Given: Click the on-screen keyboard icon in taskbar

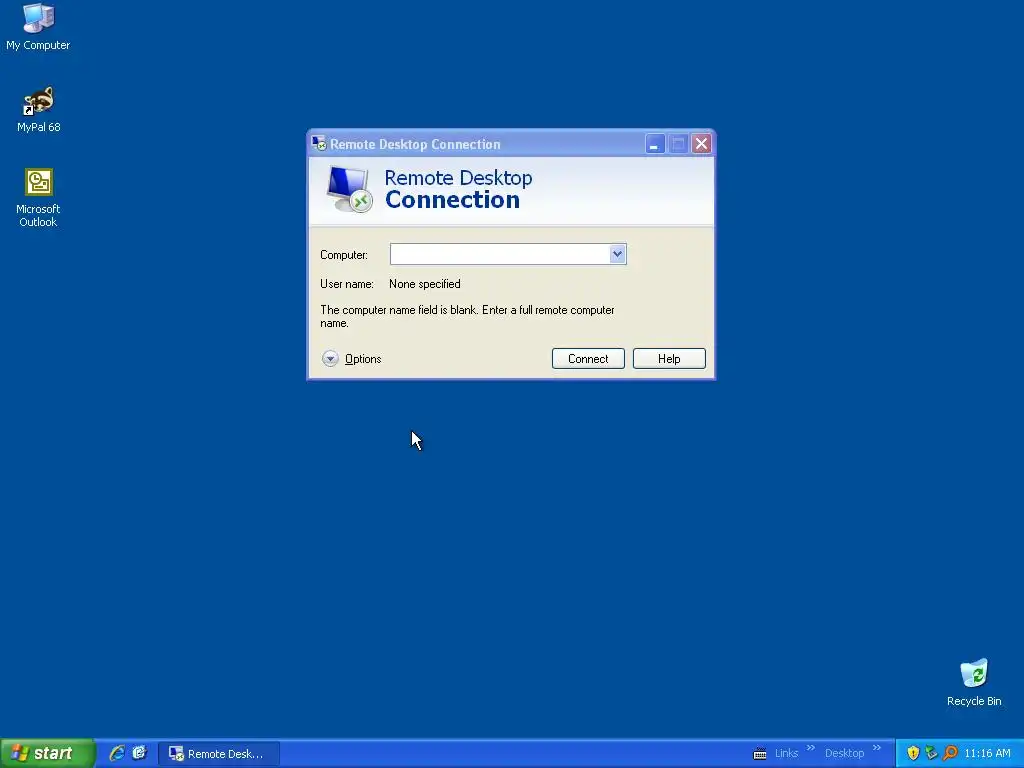Looking at the screenshot, I should tap(760, 754).
